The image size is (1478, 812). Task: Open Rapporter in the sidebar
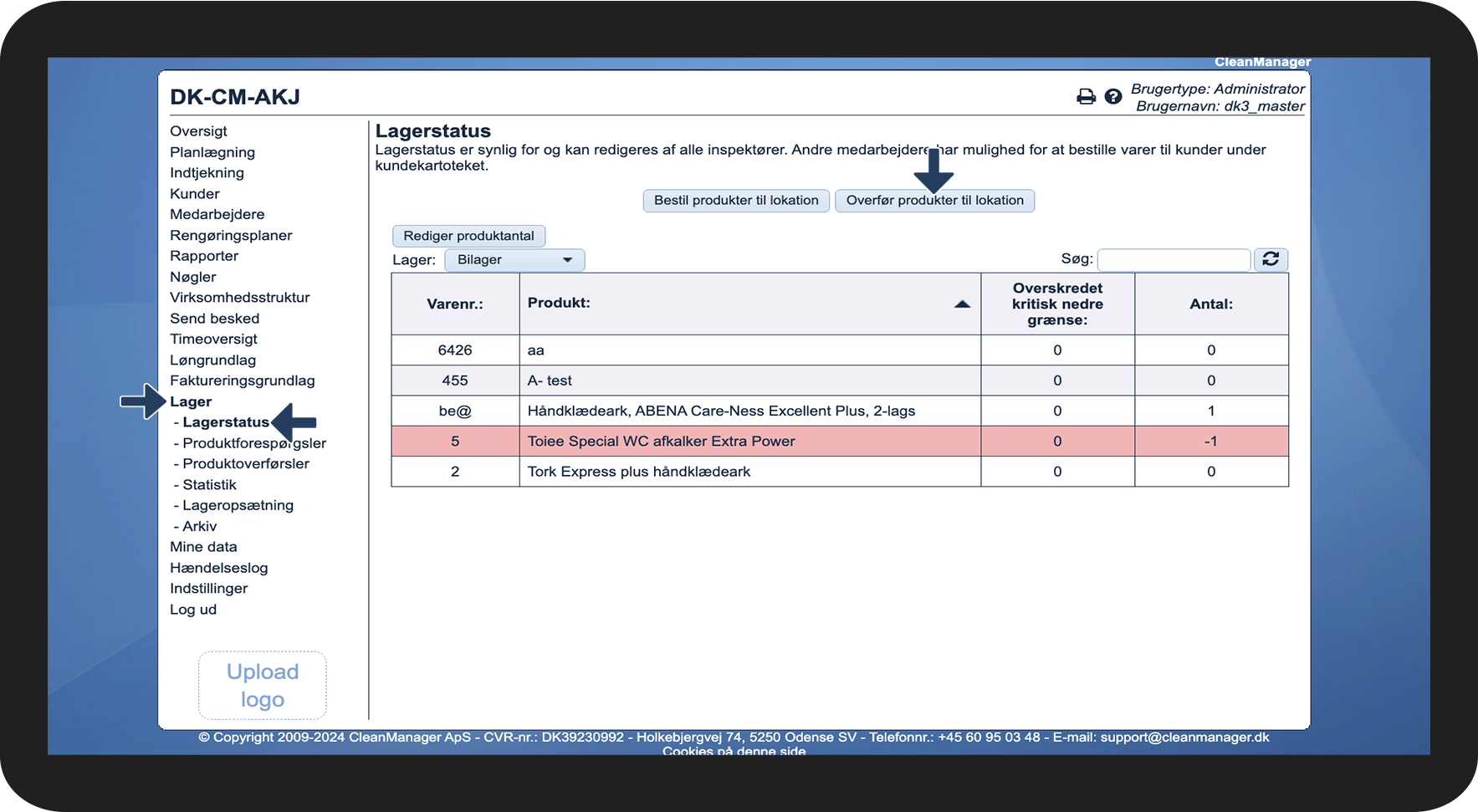coord(204,256)
